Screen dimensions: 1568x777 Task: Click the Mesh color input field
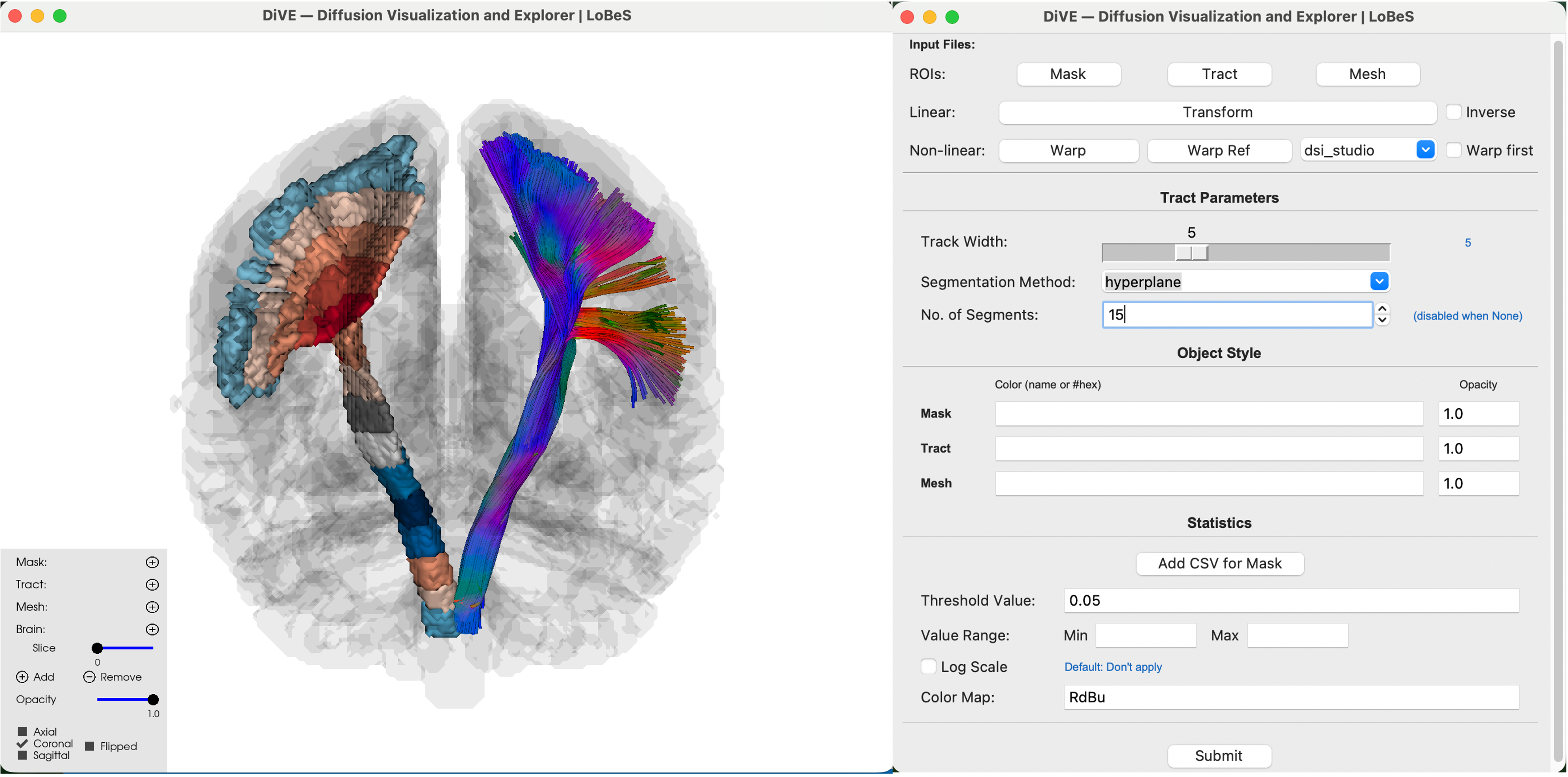[x=1209, y=483]
